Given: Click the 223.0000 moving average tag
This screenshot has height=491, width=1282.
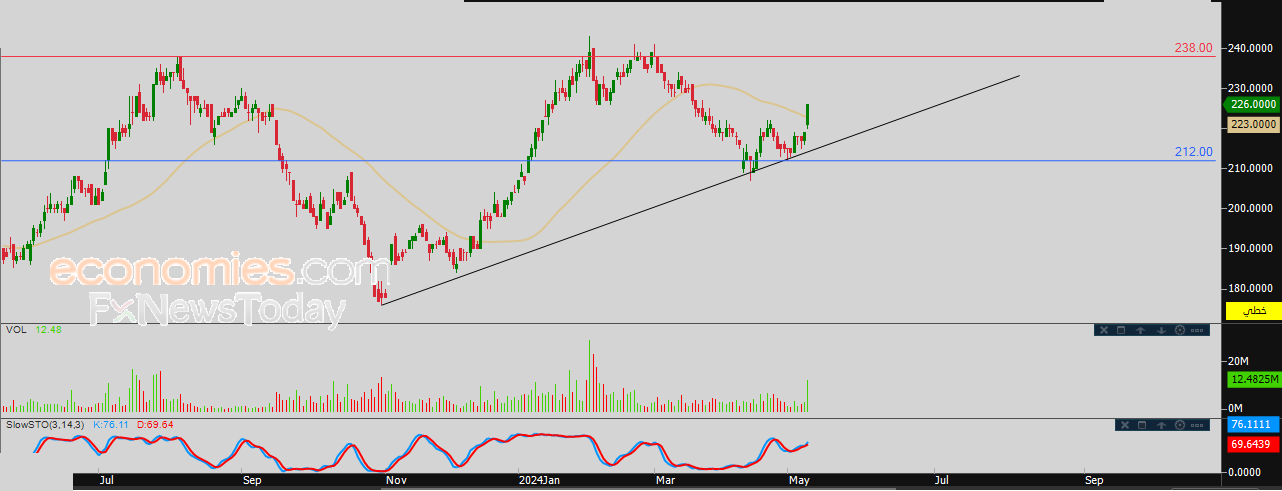Looking at the screenshot, I should (1252, 124).
